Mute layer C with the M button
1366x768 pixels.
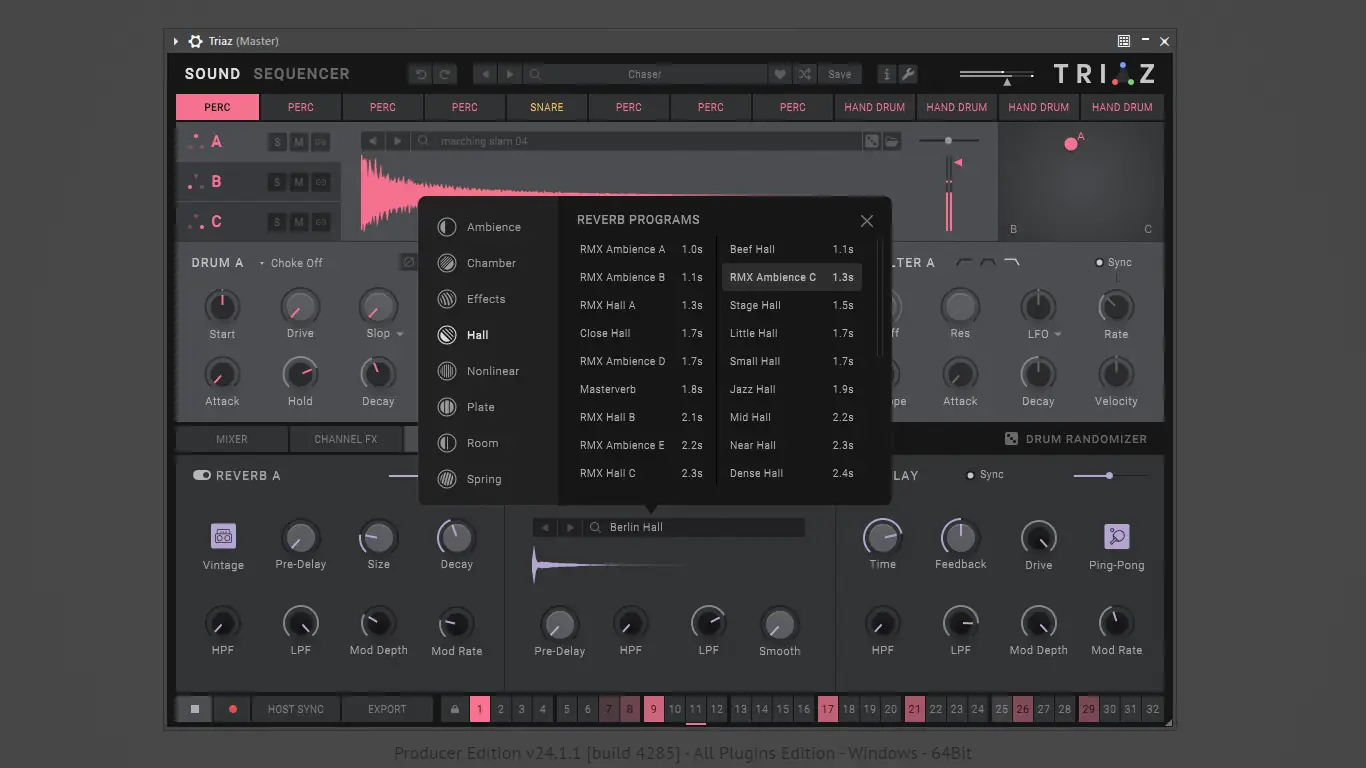click(299, 222)
